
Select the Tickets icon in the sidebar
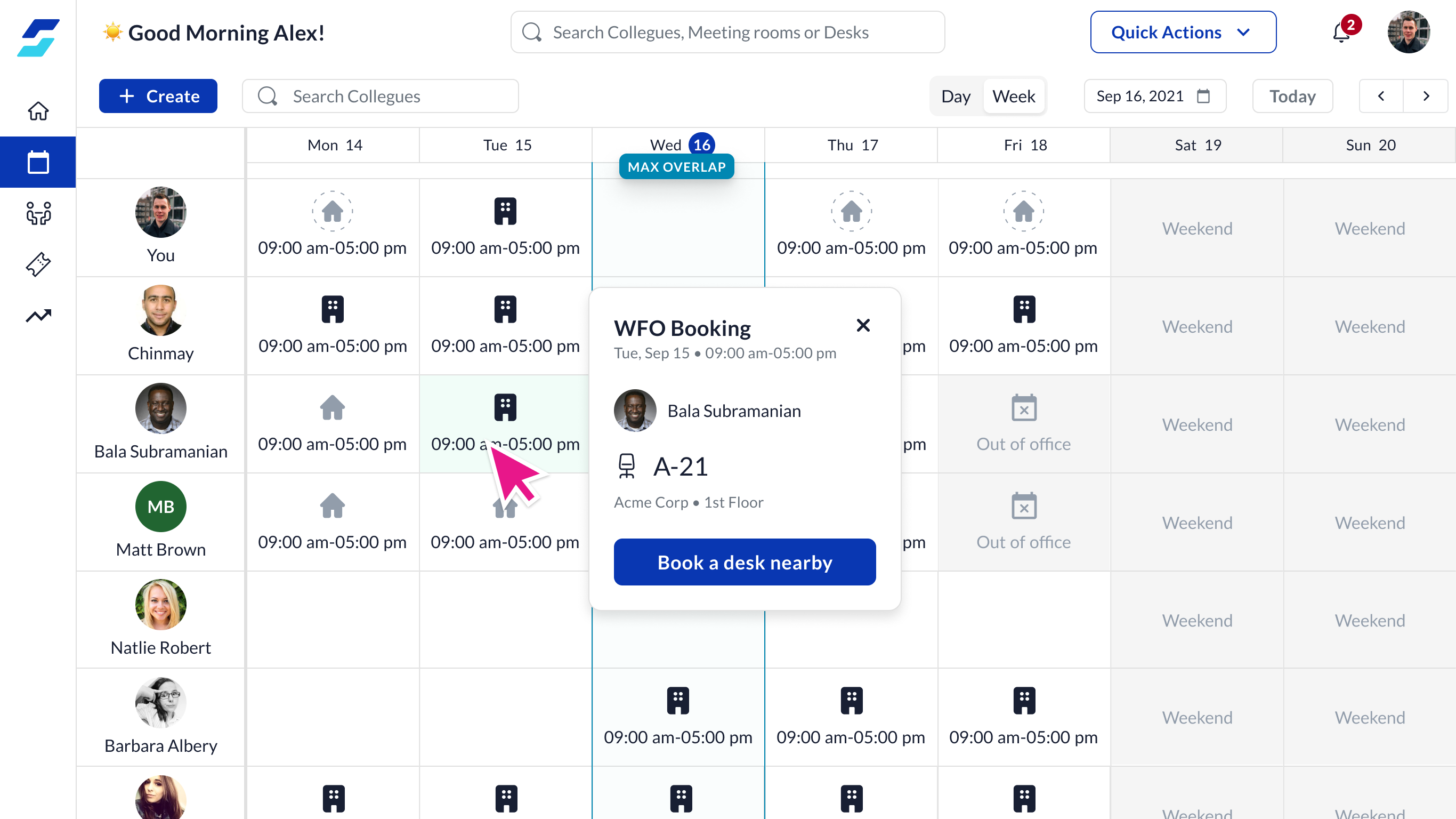38,264
